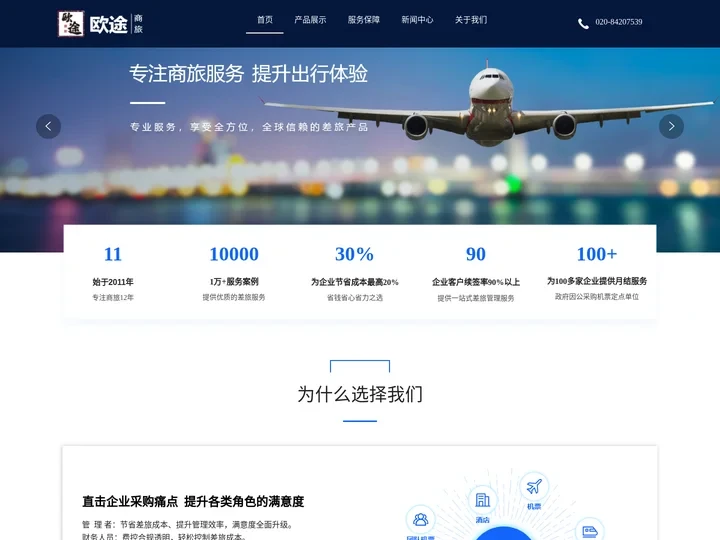This screenshot has width=720, height=540.
Task: Show the next banner slide arrow
Action: (671, 126)
